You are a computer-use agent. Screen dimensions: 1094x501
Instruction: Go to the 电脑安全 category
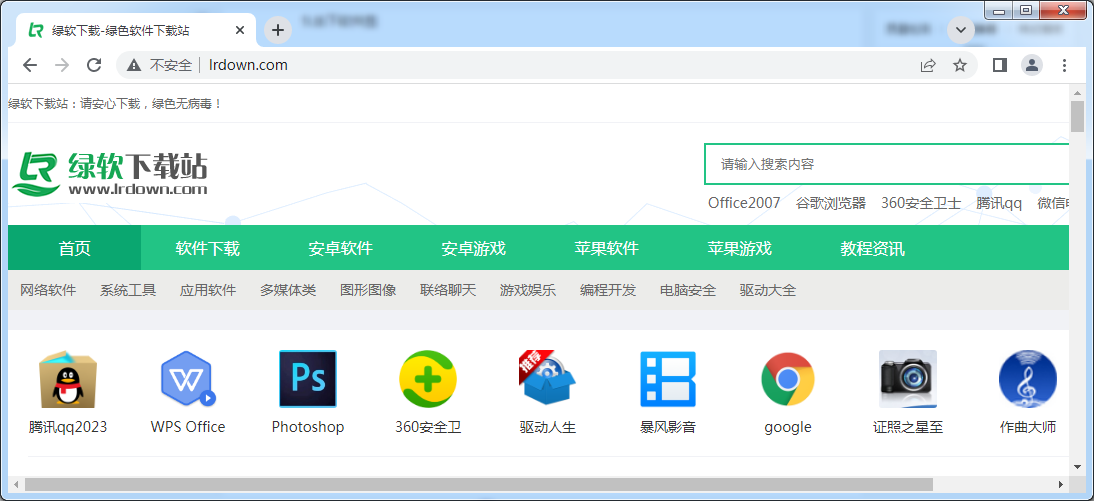coord(688,290)
